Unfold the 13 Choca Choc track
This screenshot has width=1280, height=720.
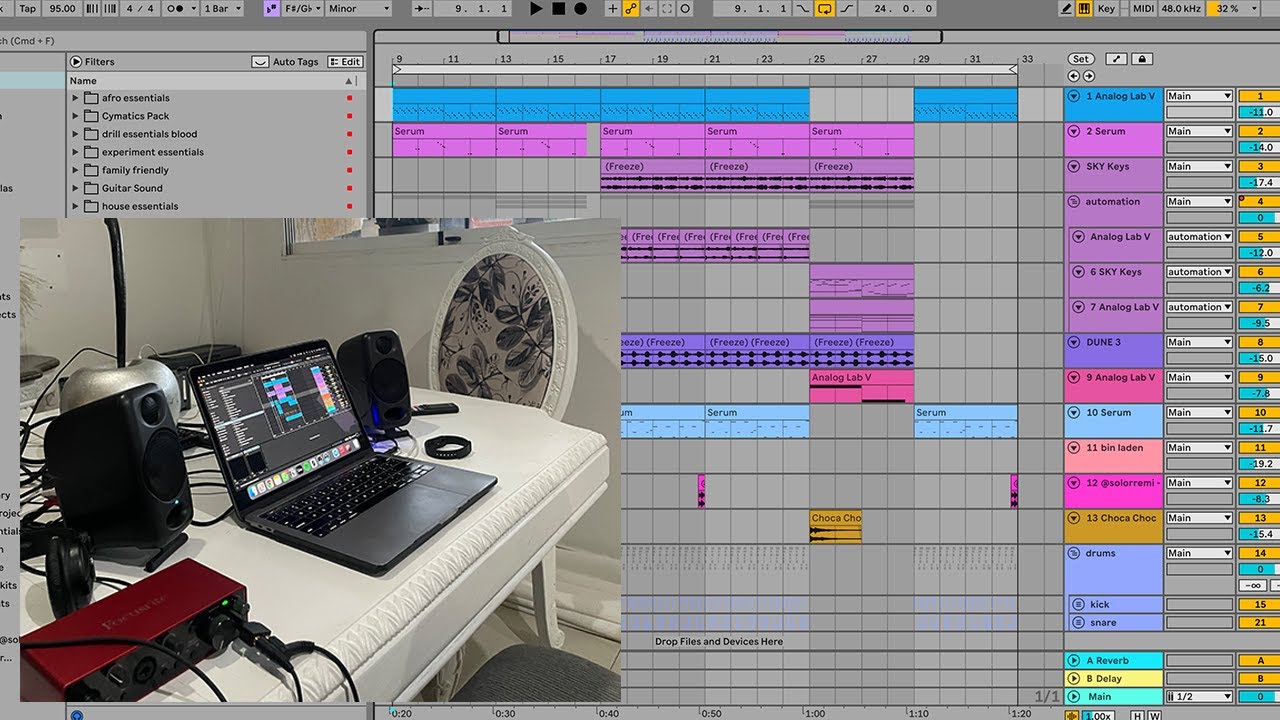tap(1075, 518)
